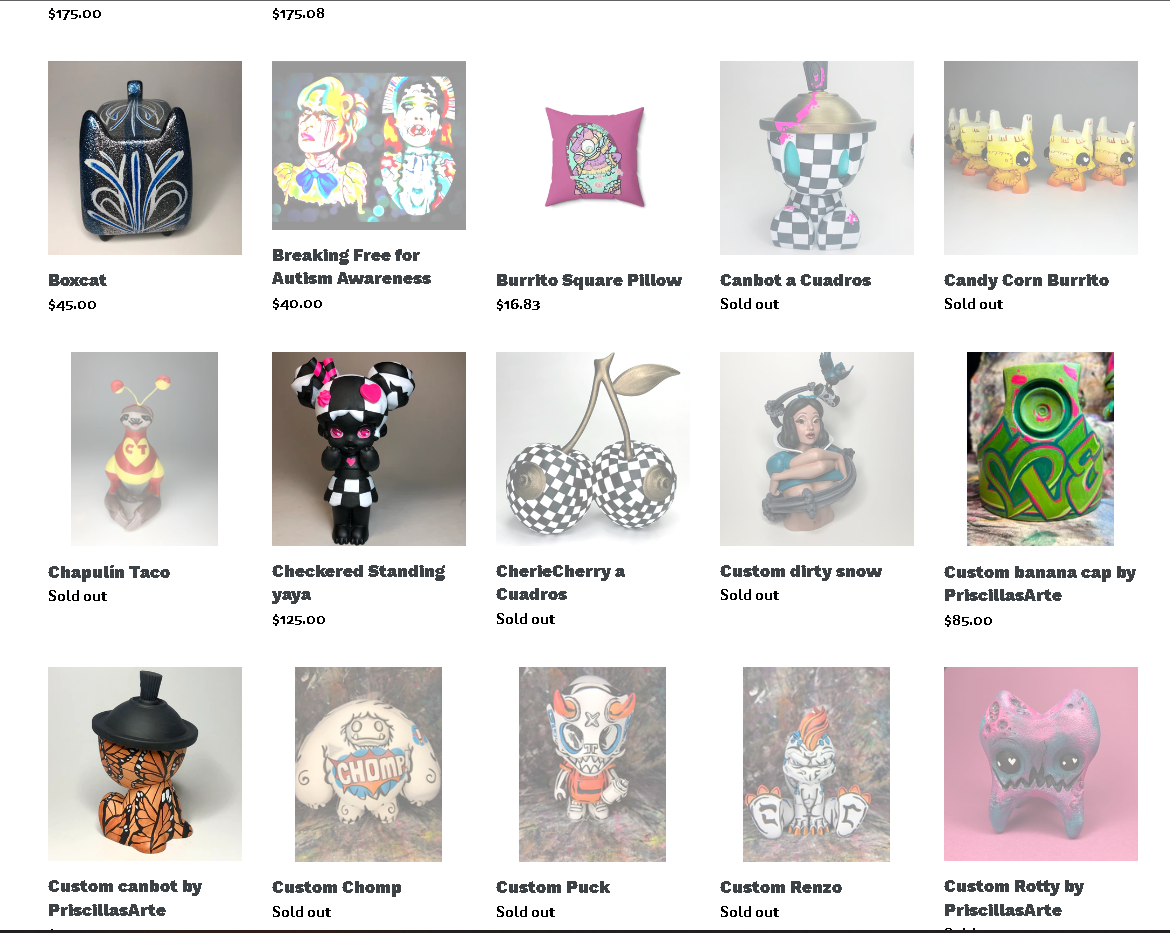Click the Breaking Free for Autism Awareness artwork
Image resolution: width=1170 pixels, height=933 pixels.
369,146
